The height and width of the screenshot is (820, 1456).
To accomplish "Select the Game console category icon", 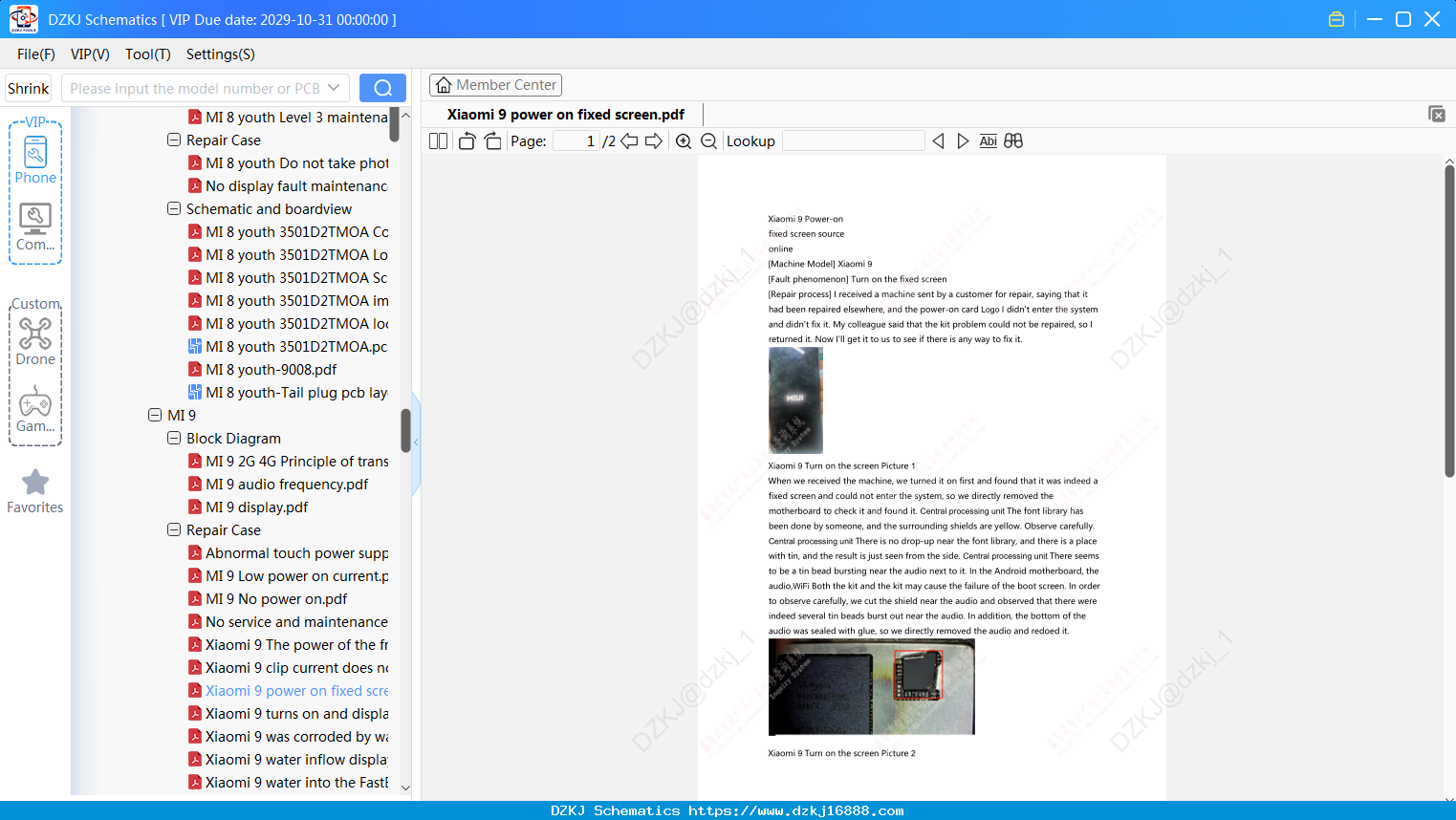I will click(35, 409).
